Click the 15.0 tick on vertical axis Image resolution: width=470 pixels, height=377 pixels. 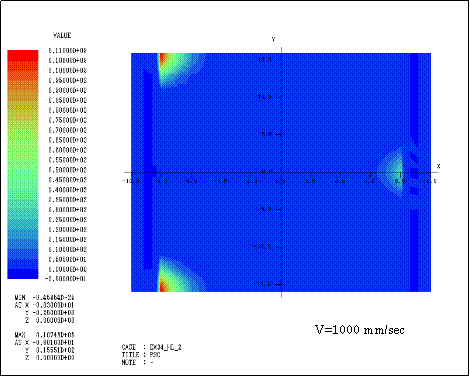[265, 59]
